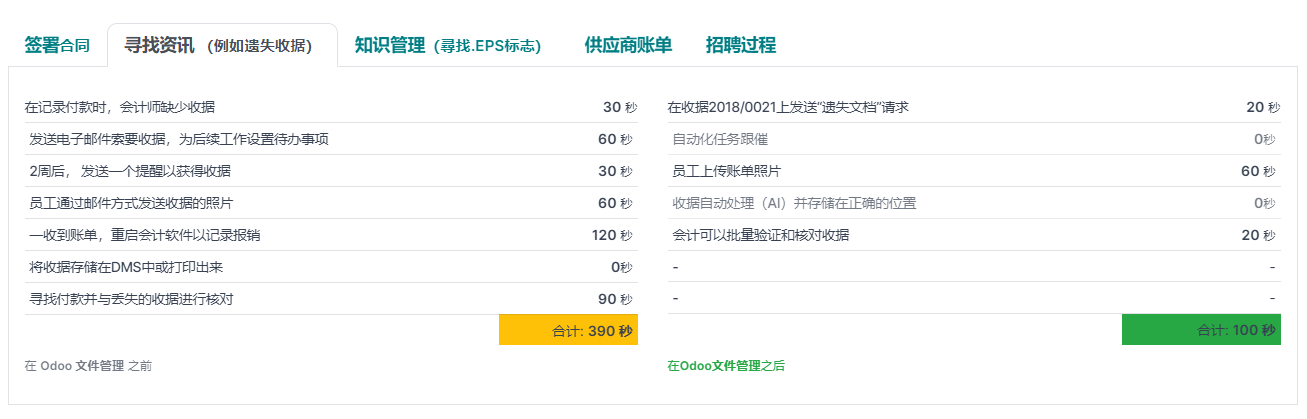Click the greyed row 自动化任务跟催
The height and width of the screenshot is (419, 1307).
pyautogui.click(x=974, y=139)
